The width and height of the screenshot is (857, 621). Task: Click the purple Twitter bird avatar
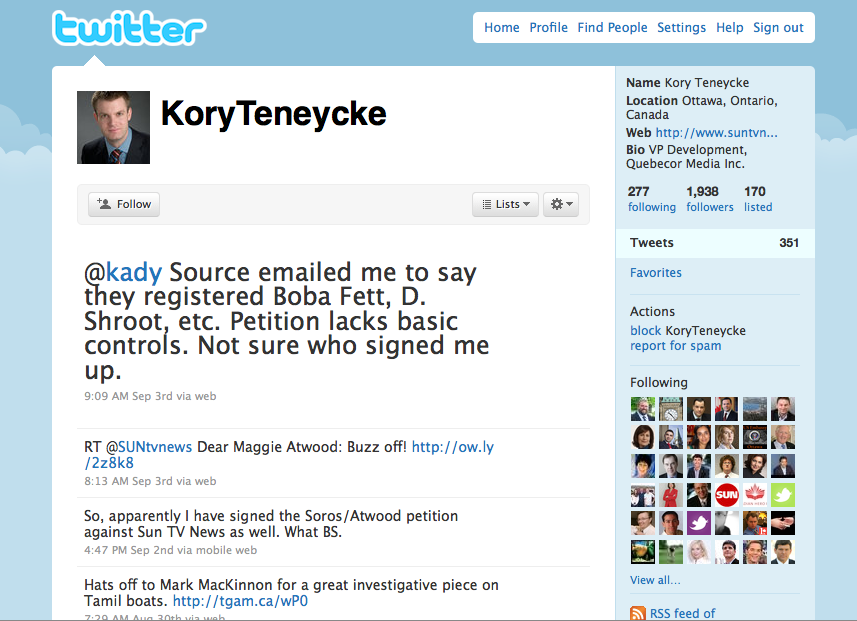[x=699, y=523]
